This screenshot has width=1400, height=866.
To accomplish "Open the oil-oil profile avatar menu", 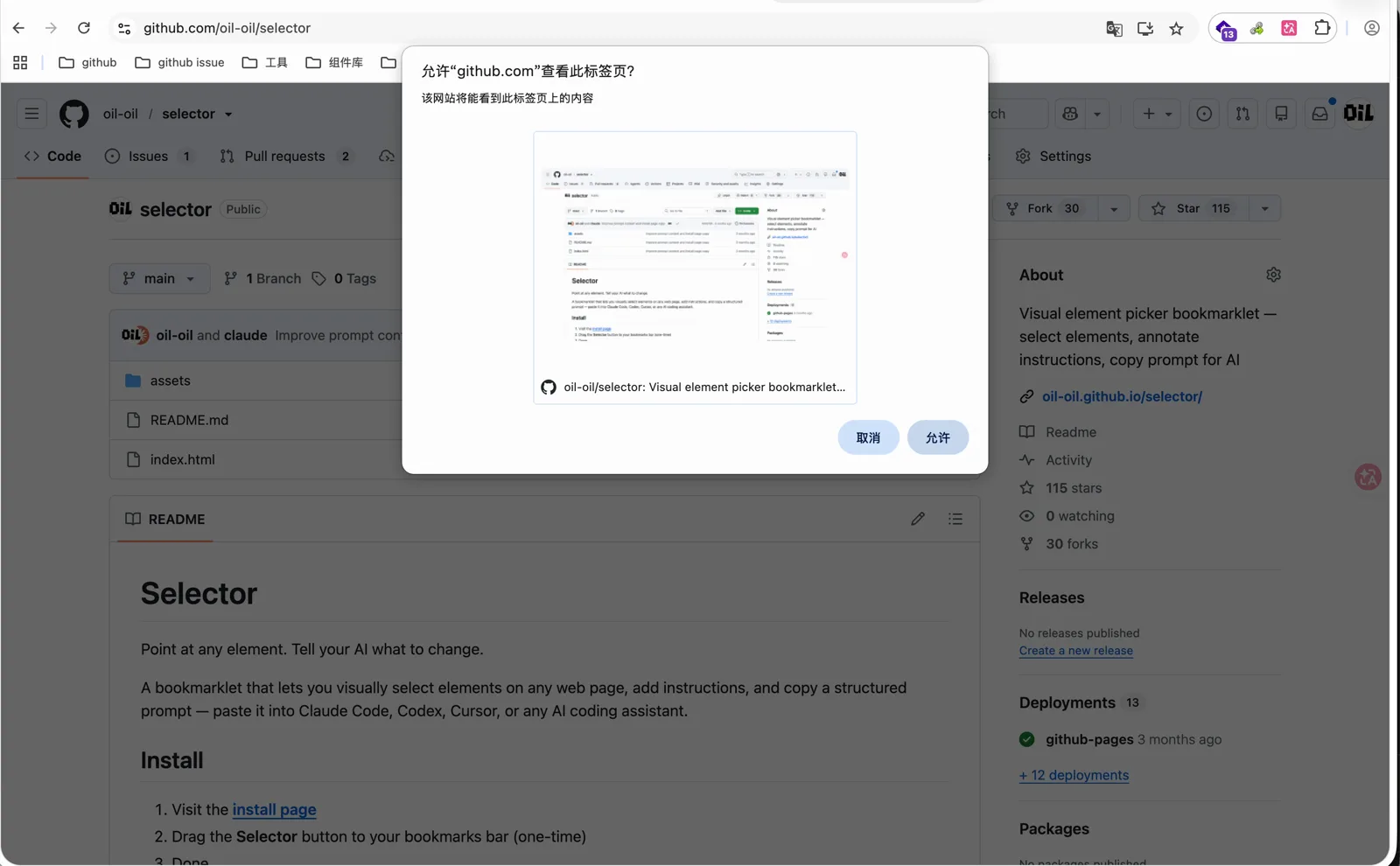I will (x=1359, y=113).
